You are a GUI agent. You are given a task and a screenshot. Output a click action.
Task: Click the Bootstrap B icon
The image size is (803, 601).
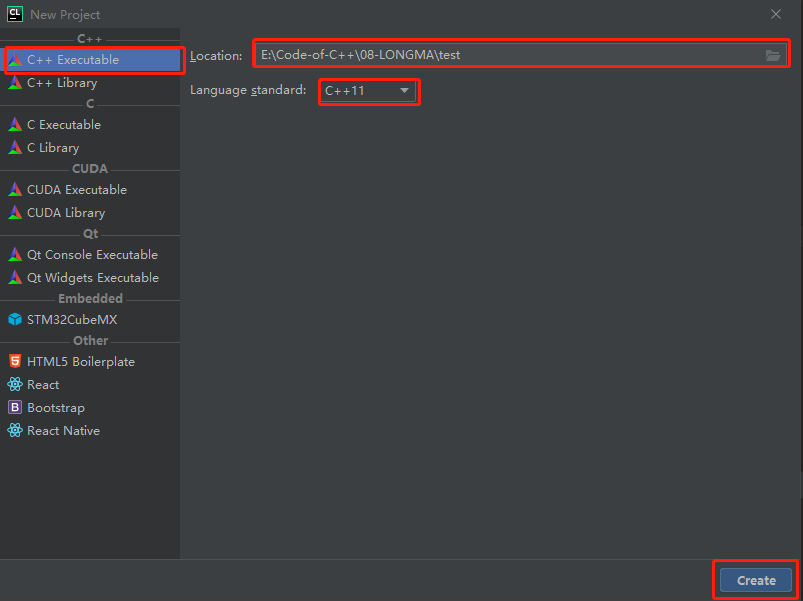coord(15,407)
